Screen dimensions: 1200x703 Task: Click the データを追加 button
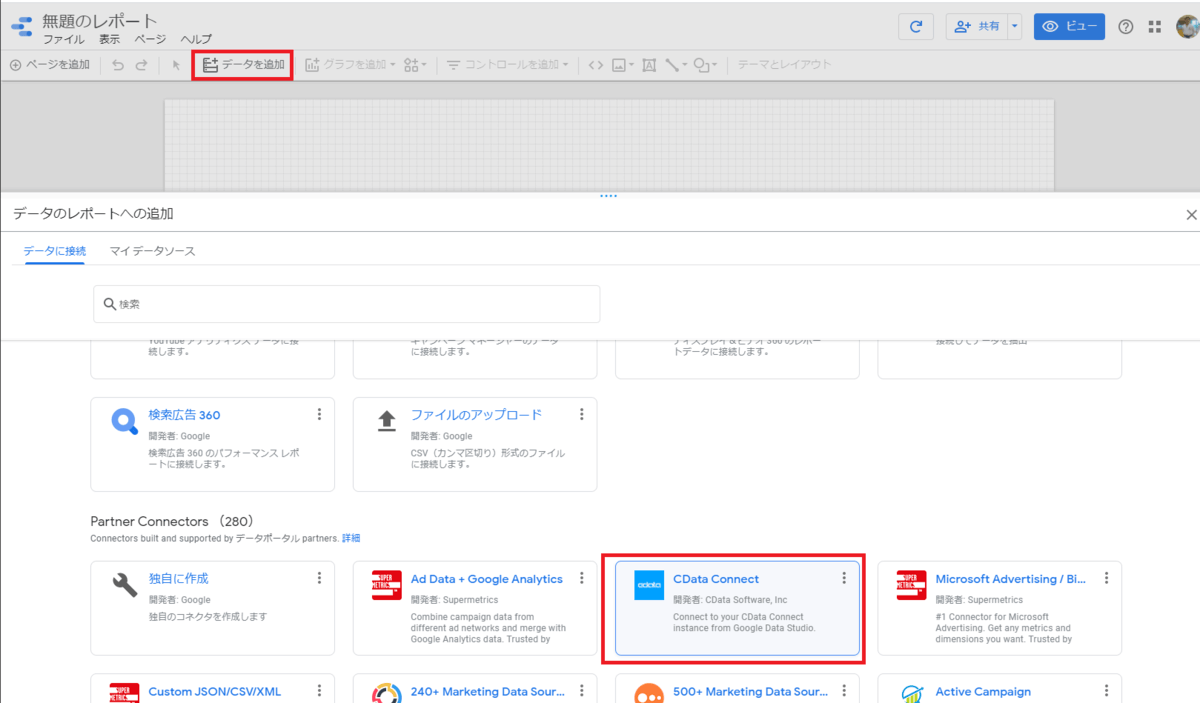click(242, 65)
